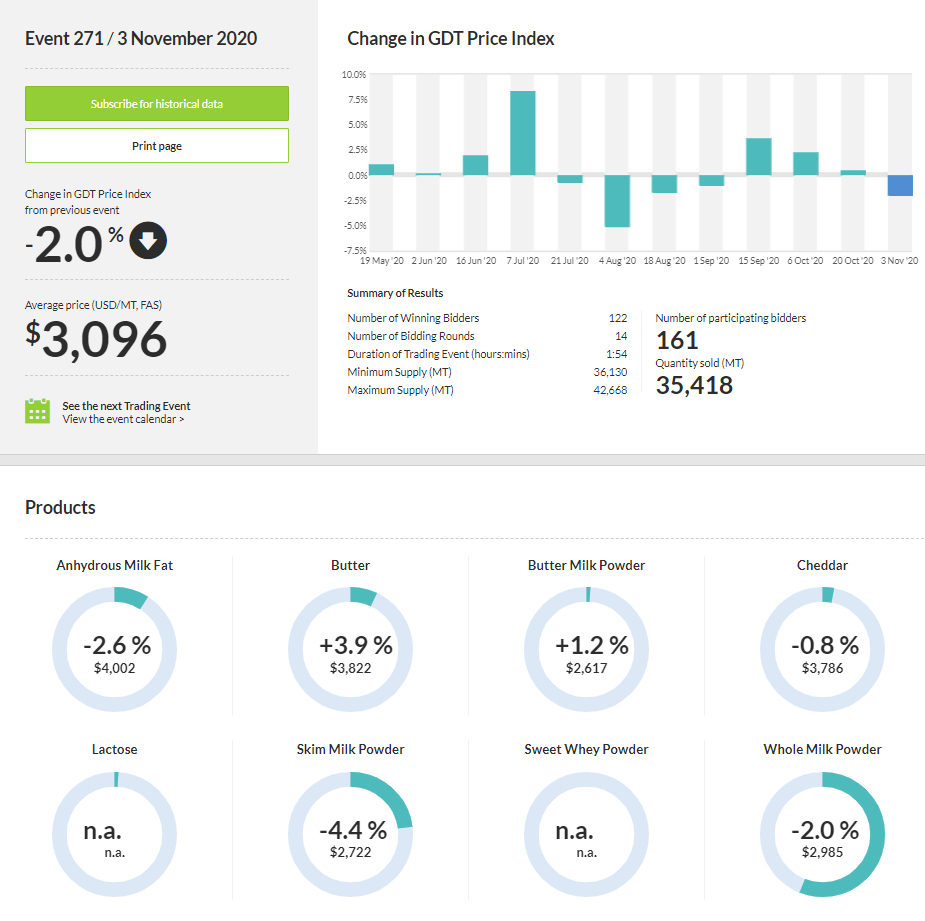Select the blue 3 Nov '20 bar
925x921 pixels.
(899, 185)
